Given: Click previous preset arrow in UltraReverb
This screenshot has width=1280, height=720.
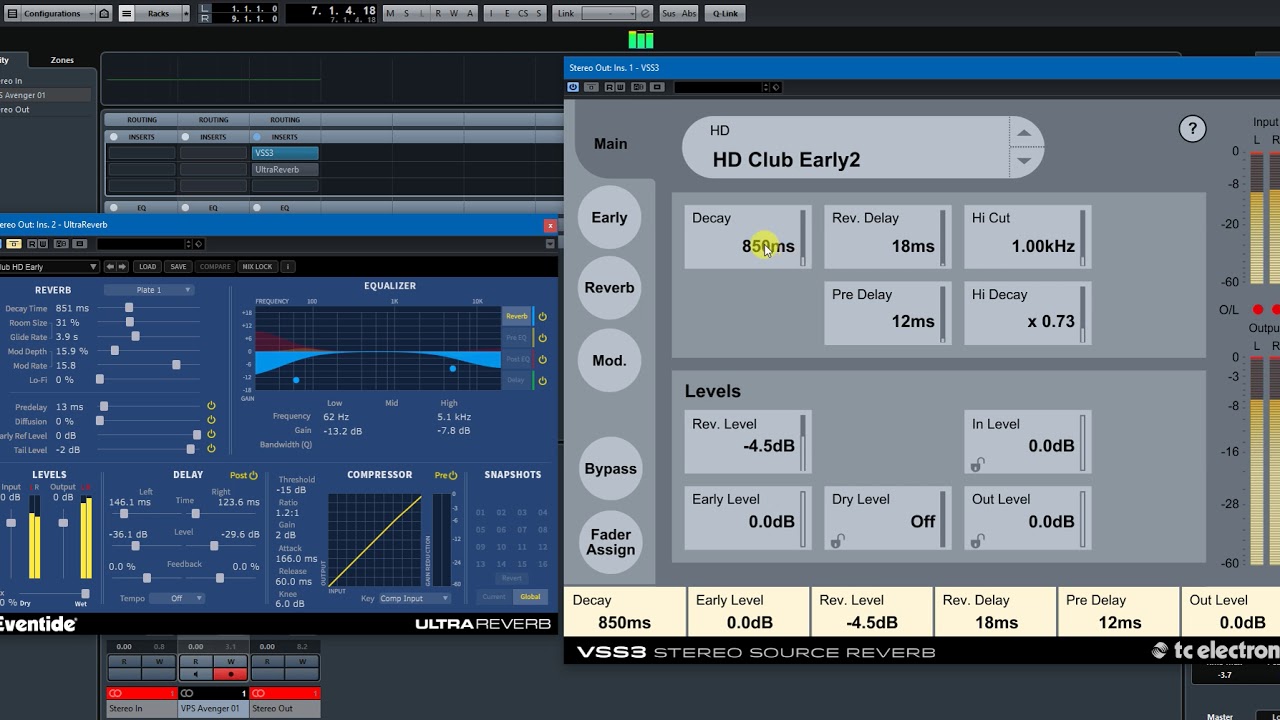Looking at the screenshot, I should coord(111,267).
